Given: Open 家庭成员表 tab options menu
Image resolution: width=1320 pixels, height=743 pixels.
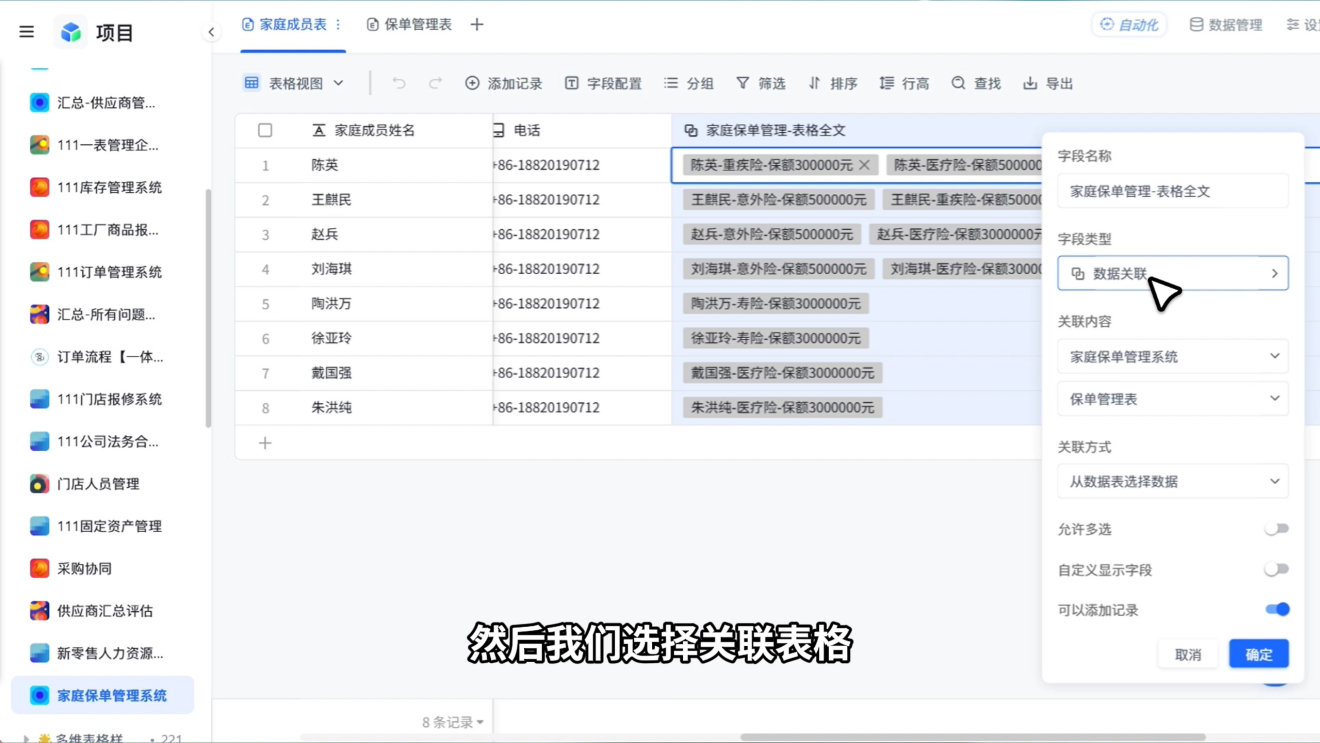Looking at the screenshot, I should (x=338, y=24).
